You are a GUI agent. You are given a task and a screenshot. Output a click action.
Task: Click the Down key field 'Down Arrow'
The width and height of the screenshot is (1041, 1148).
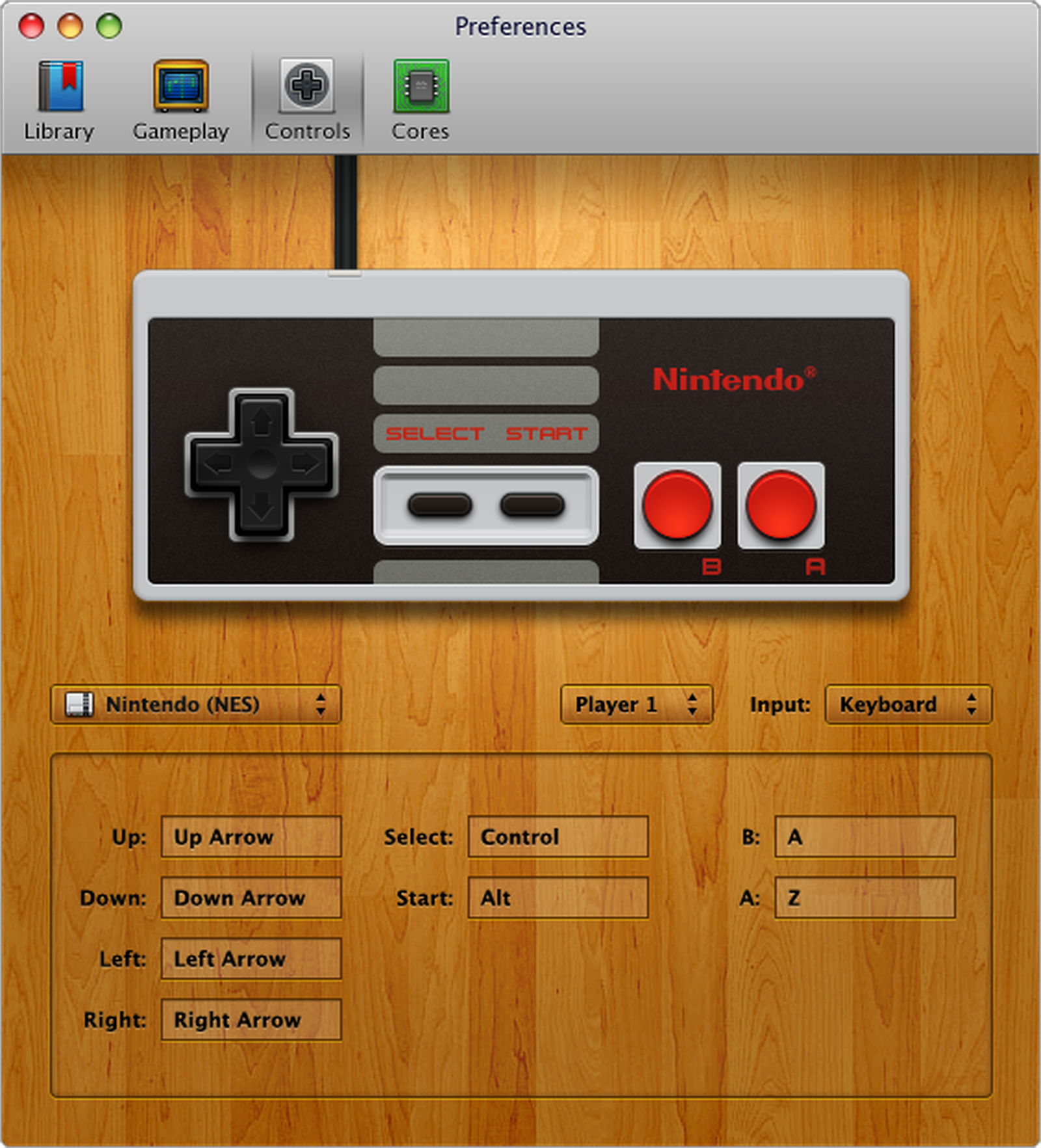pos(251,898)
